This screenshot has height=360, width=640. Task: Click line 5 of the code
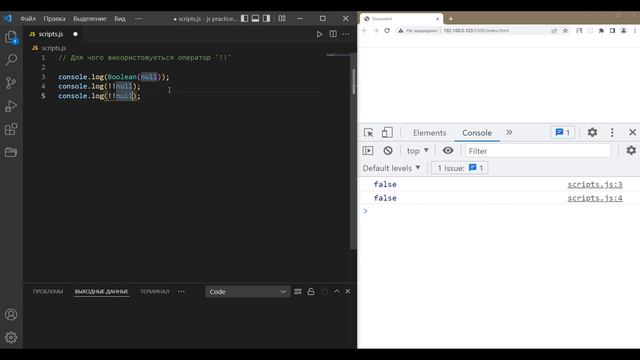coord(99,96)
